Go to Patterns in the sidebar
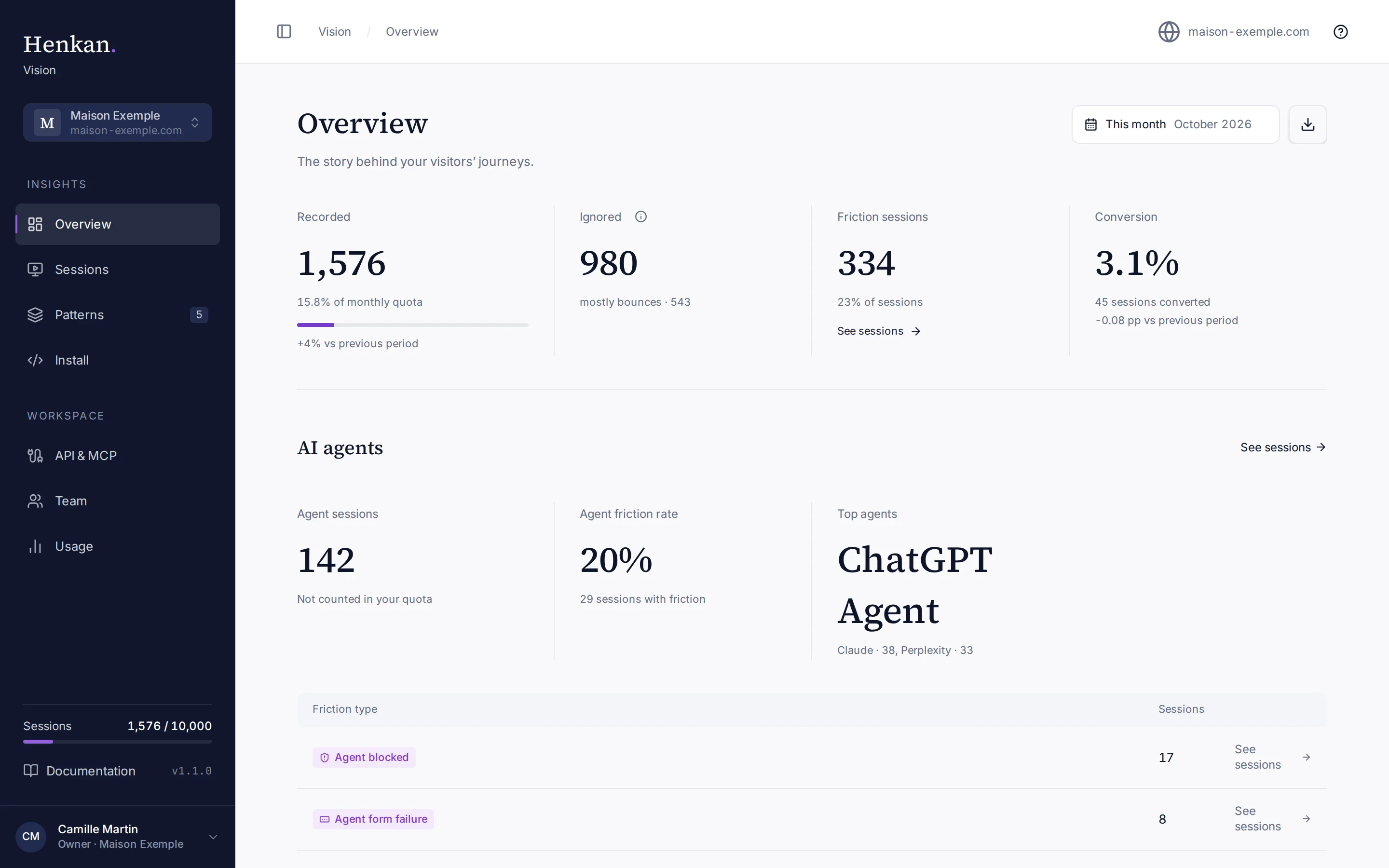 [118, 314]
